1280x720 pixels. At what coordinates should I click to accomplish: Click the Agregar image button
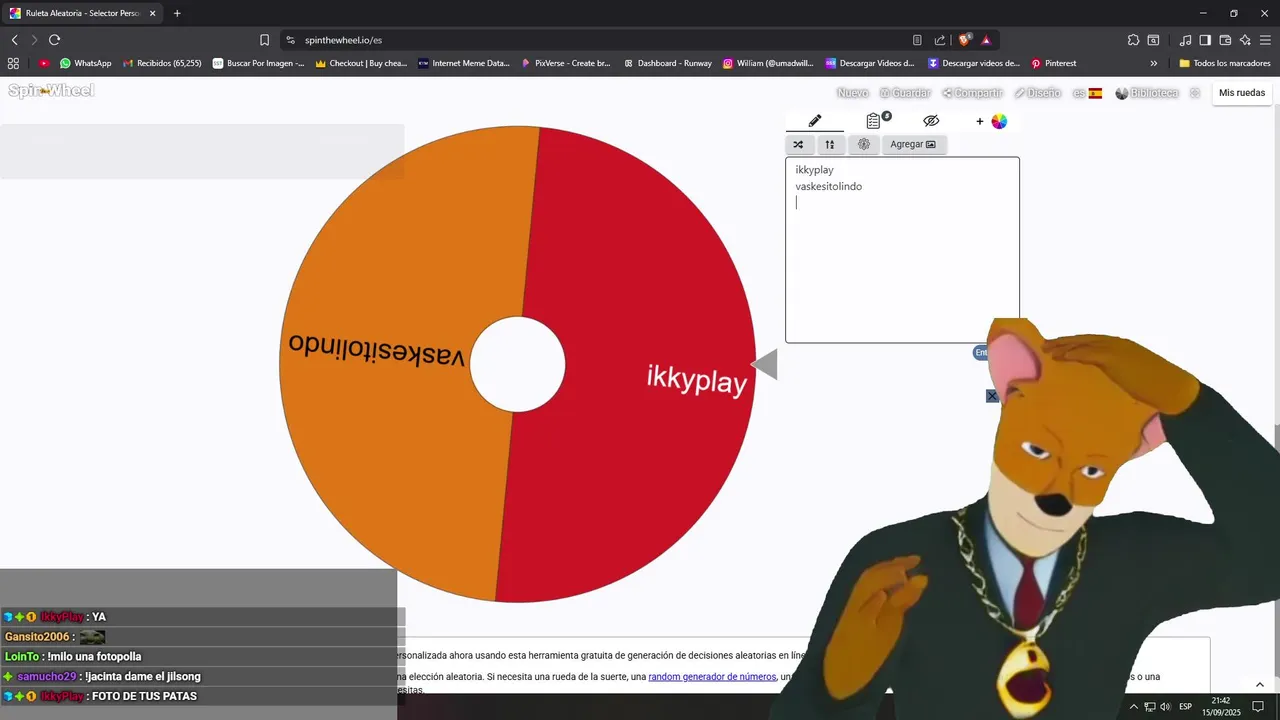coord(913,144)
